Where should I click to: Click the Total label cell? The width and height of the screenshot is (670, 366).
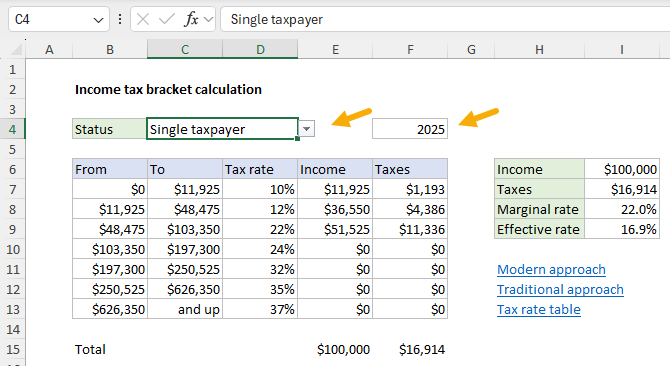[x=110, y=349]
